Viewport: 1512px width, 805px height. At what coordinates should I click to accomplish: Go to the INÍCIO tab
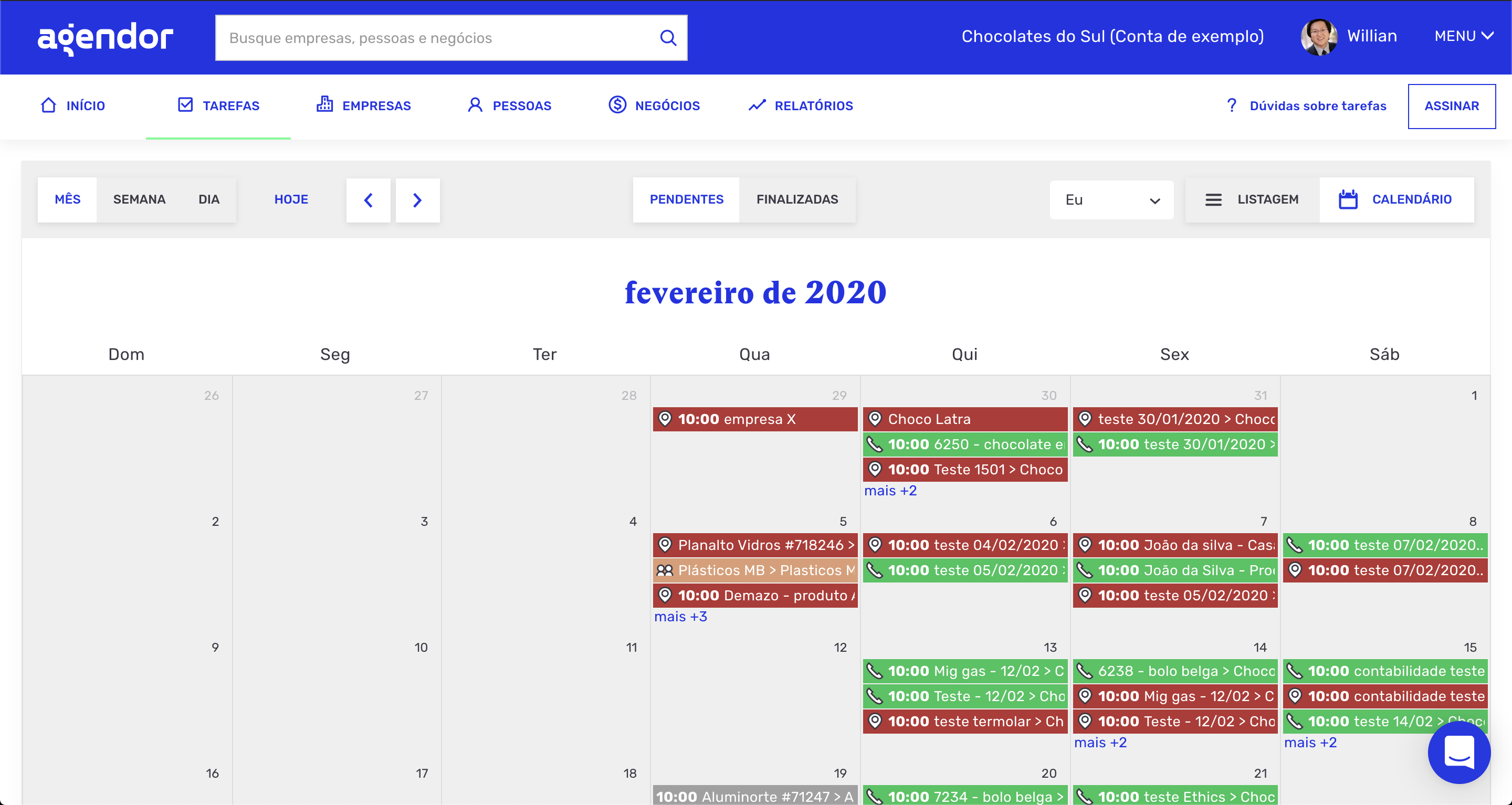pyautogui.click(x=73, y=105)
